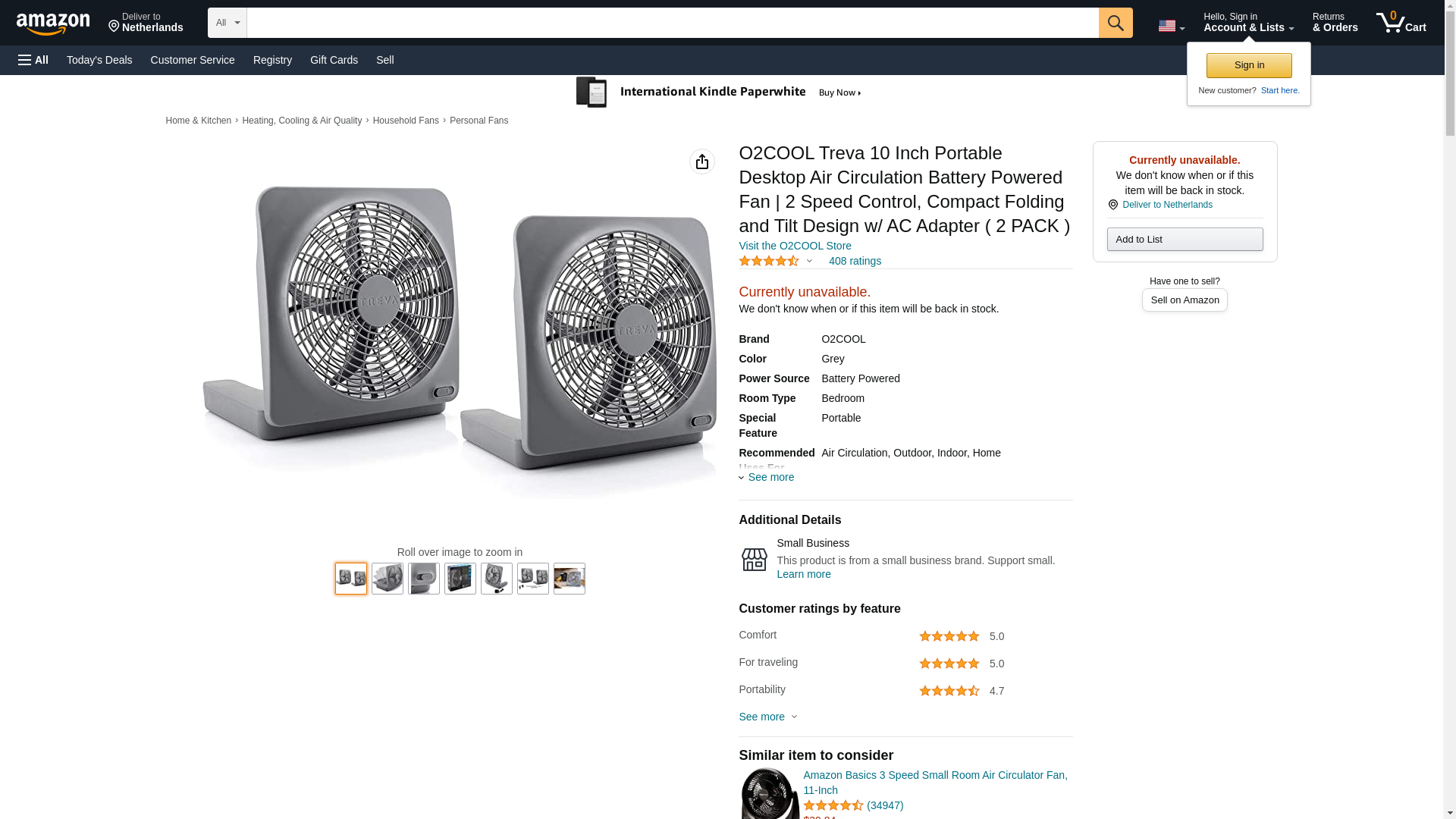1456x819 pixels.
Task: Click the Amazon logo
Action: [53, 24]
